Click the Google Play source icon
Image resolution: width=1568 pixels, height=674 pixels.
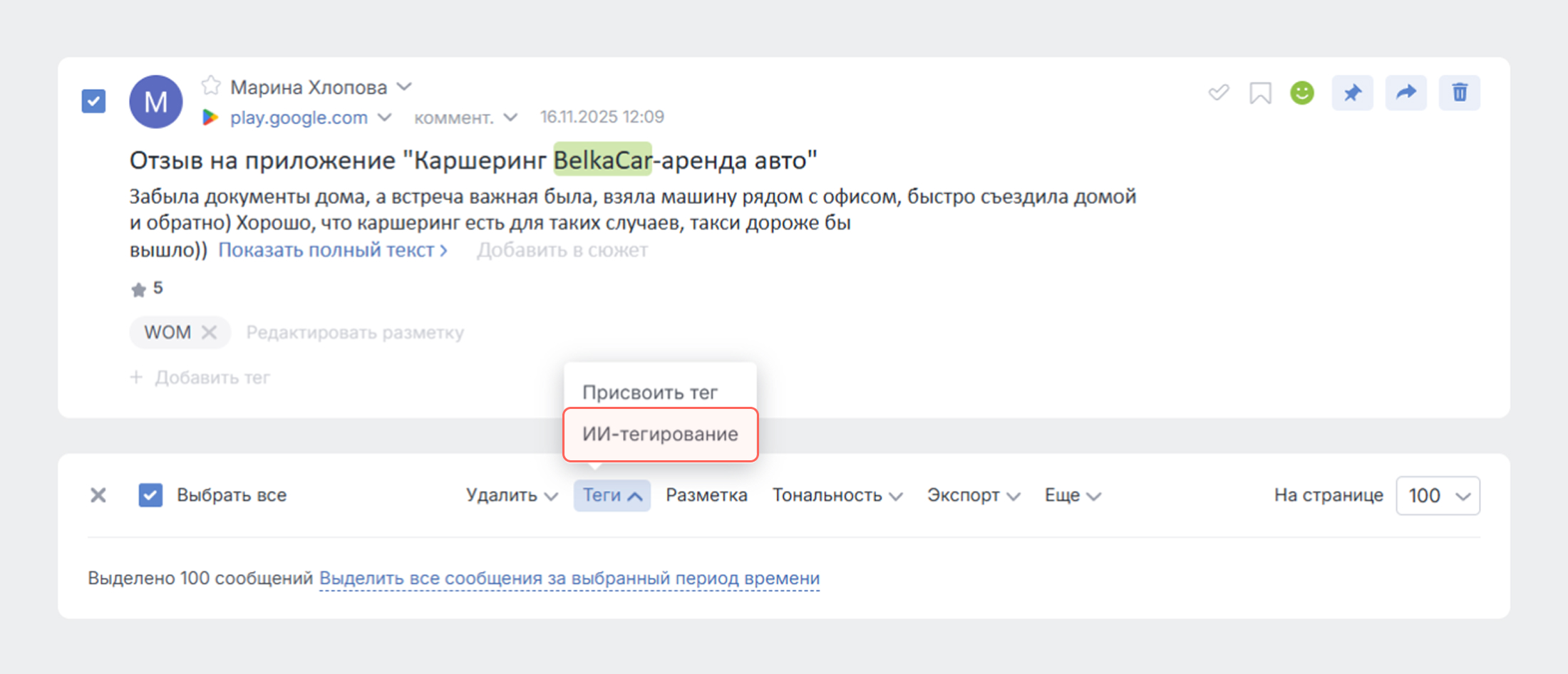pos(210,117)
